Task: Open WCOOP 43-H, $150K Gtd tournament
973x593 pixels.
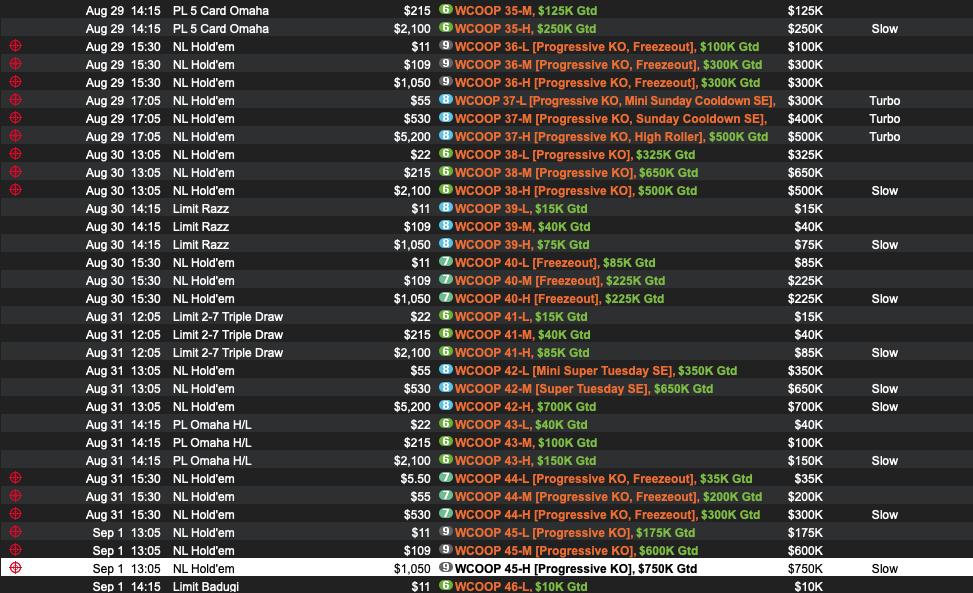Action: 525,460
